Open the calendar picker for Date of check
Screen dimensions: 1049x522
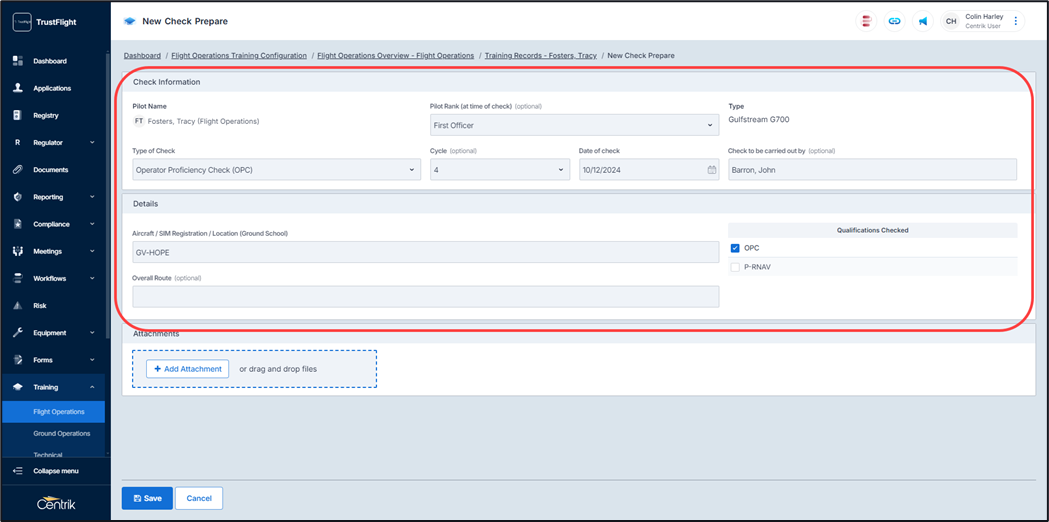[x=712, y=170]
